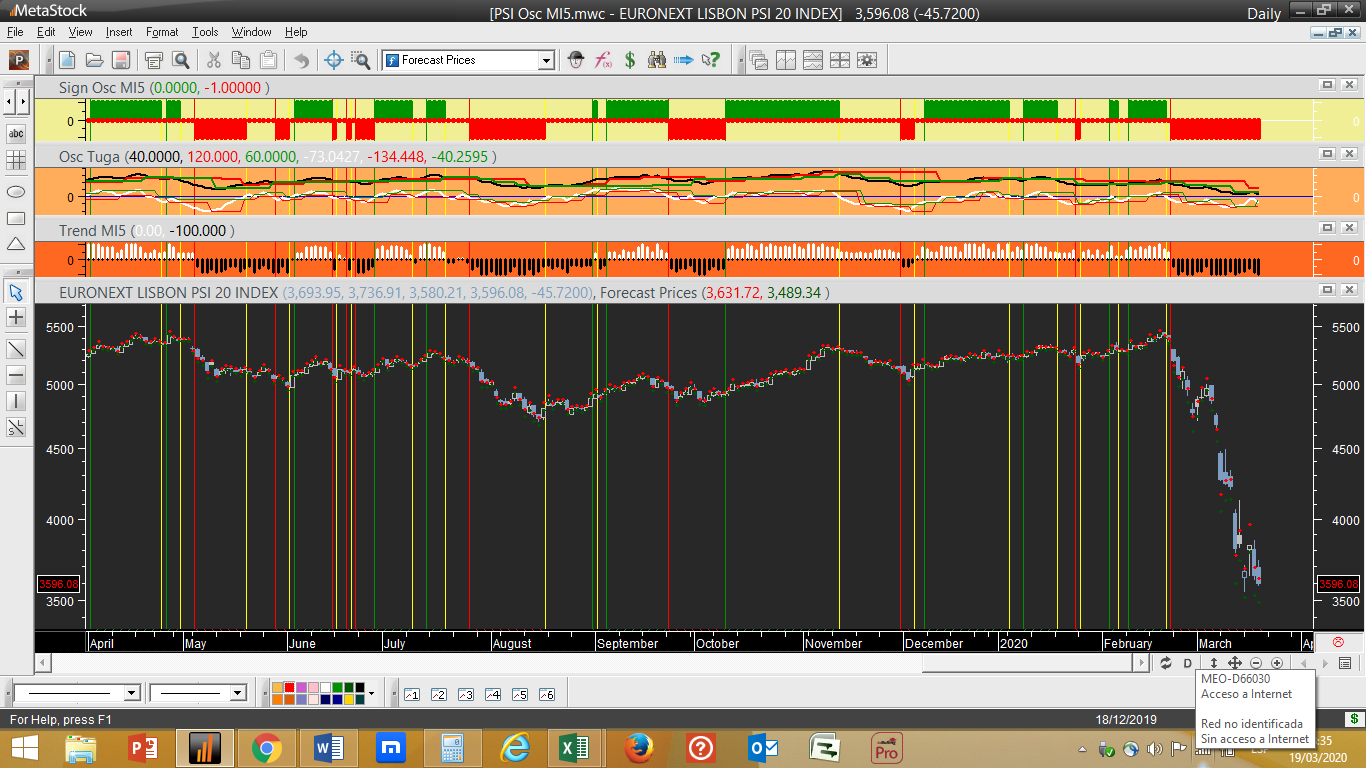Viewport: 1366px width, 768px height.
Task: Open the Indicator Builder f(x) icon
Action: pyautogui.click(x=603, y=60)
